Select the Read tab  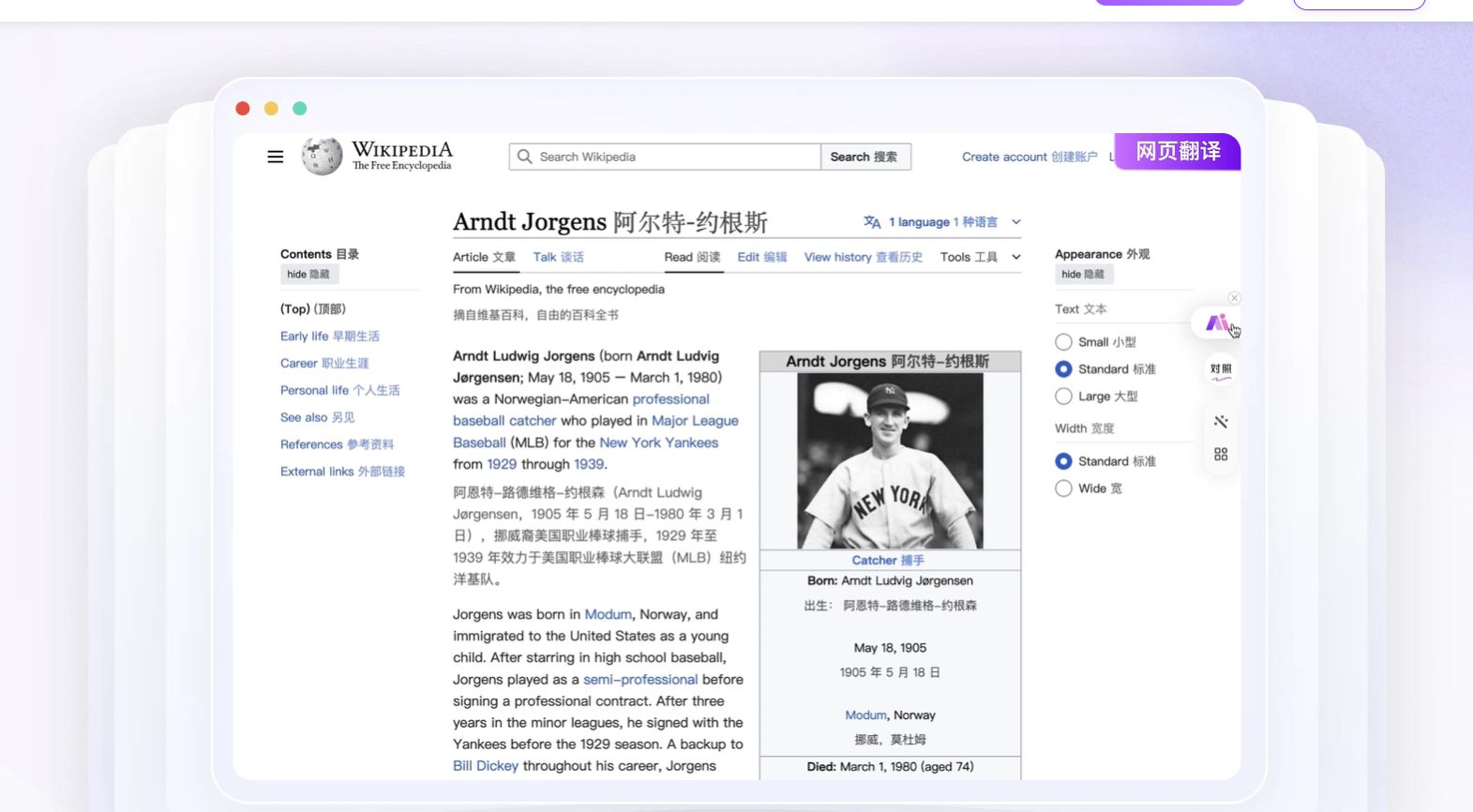692,257
